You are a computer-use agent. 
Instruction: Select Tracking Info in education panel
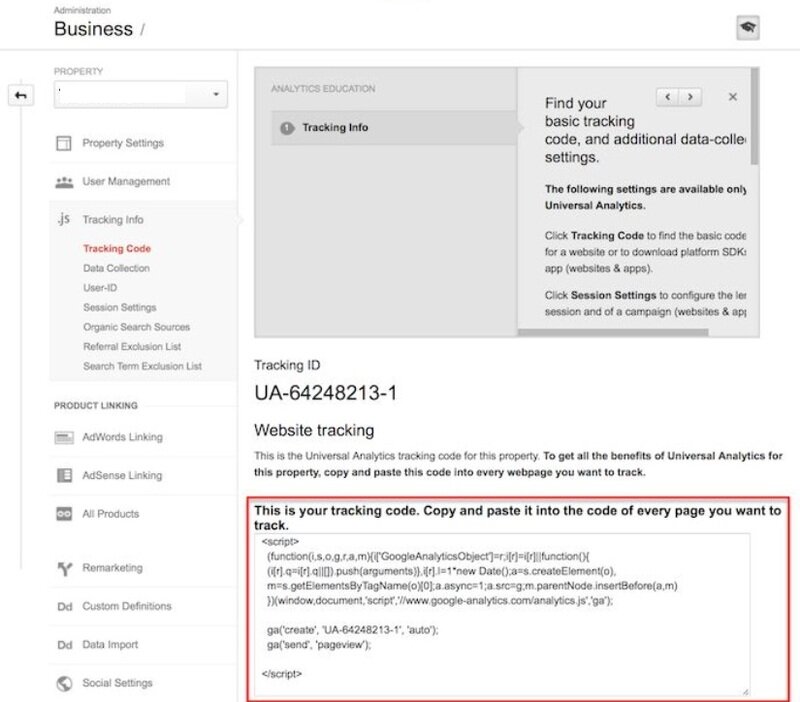pyautogui.click(x=393, y=128)
